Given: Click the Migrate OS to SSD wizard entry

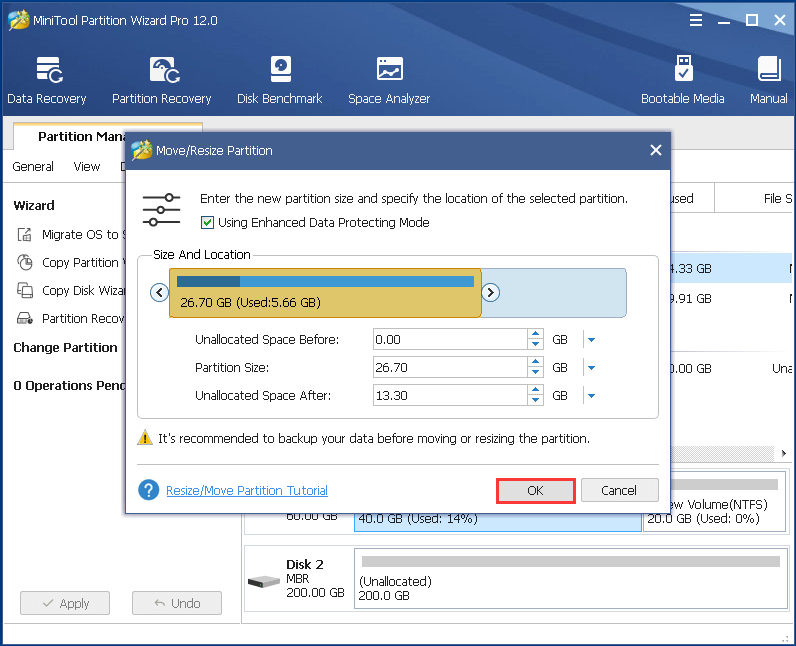Looking at the screenshot, I should 71,234.
